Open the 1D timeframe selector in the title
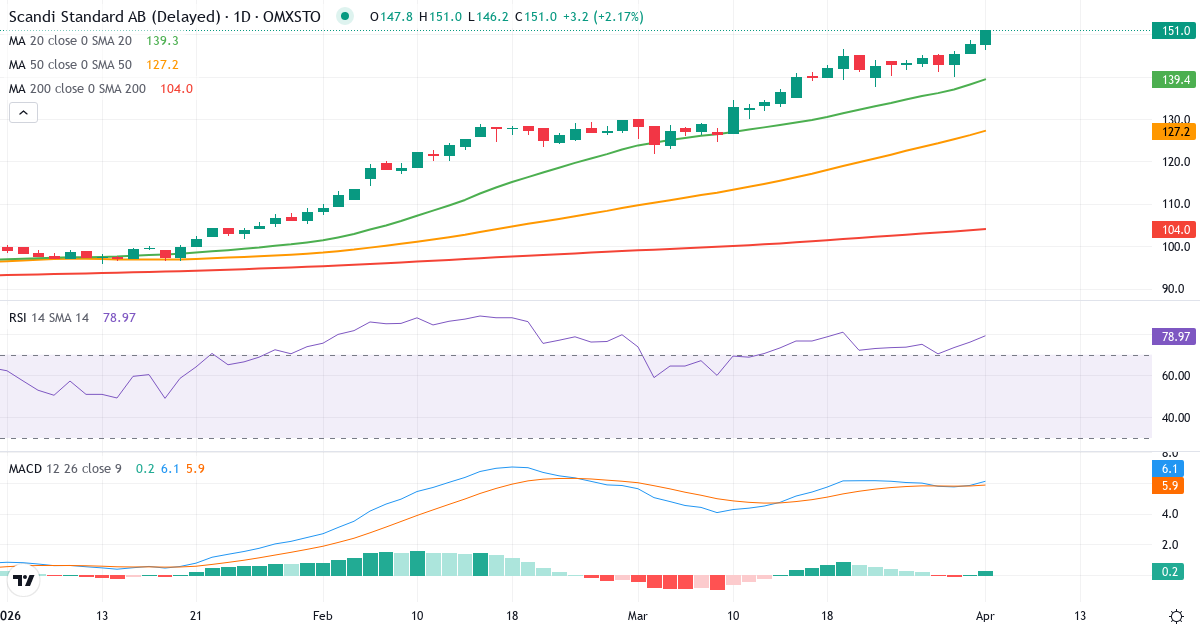 (x=241, y=17)
